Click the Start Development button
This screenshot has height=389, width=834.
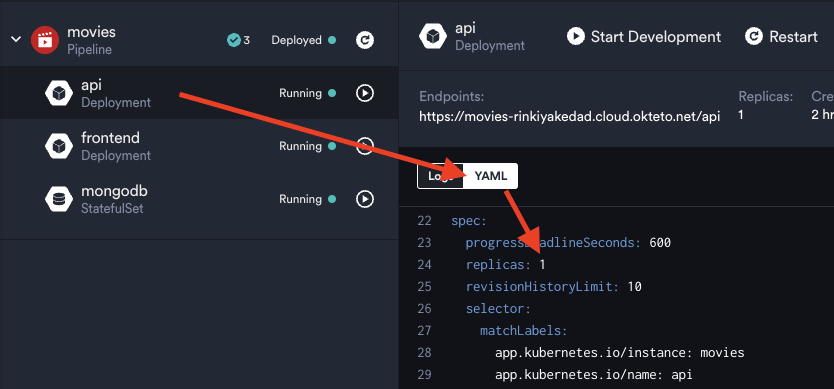click(x=644, y=37)
